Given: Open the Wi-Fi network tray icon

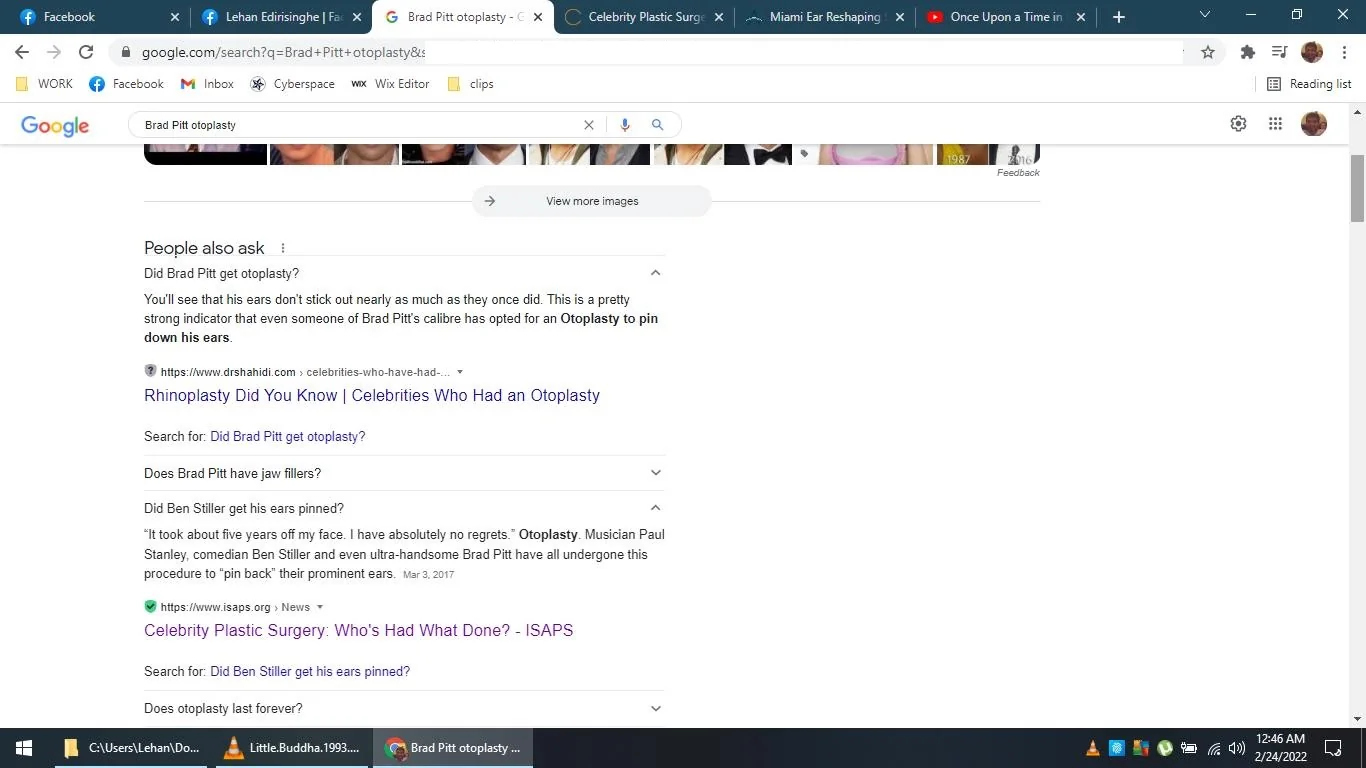Looking at the screenshot, I should click(1214, 748).
